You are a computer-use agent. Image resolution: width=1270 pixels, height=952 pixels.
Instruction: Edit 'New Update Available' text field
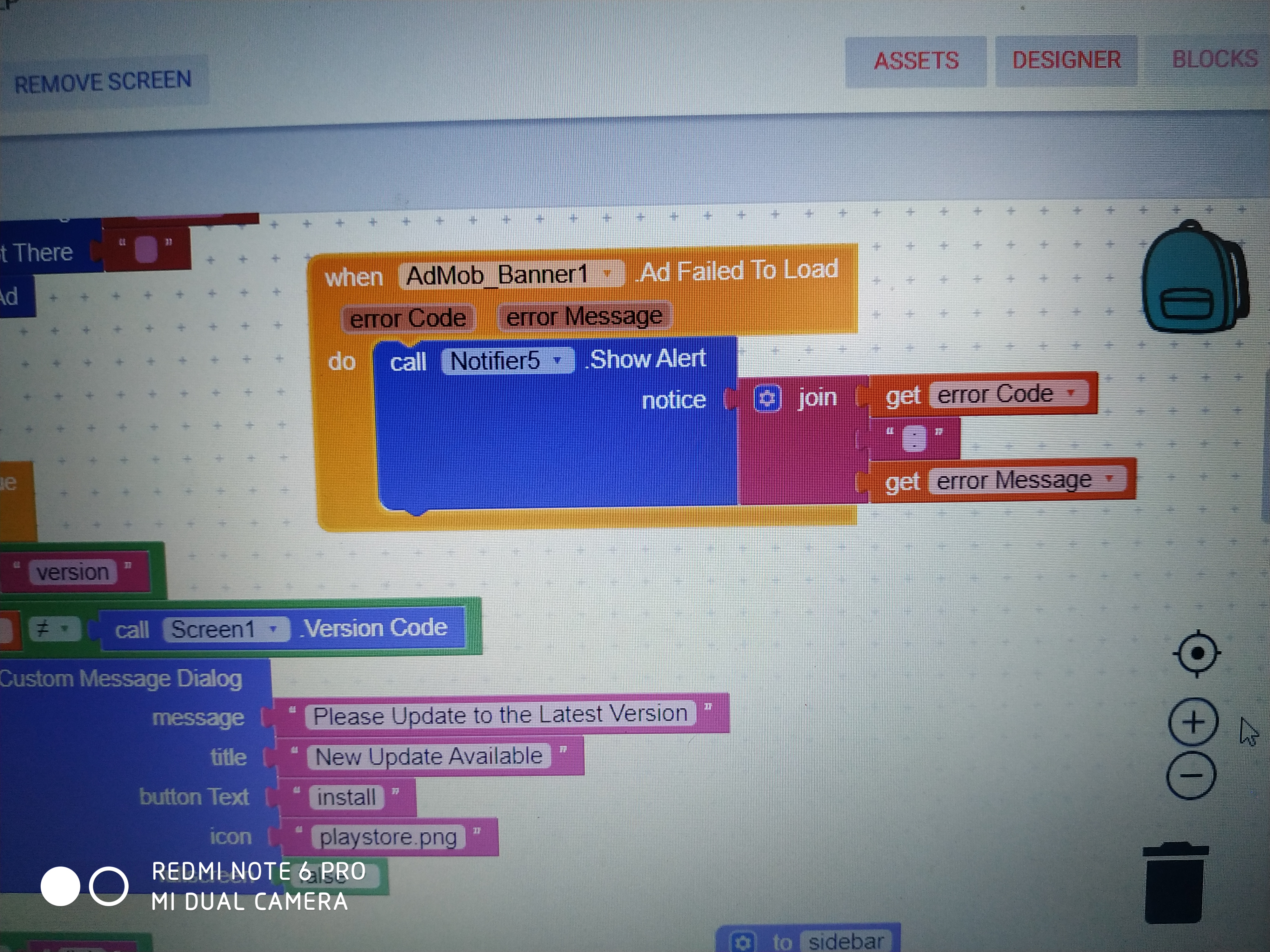(428, 756)
